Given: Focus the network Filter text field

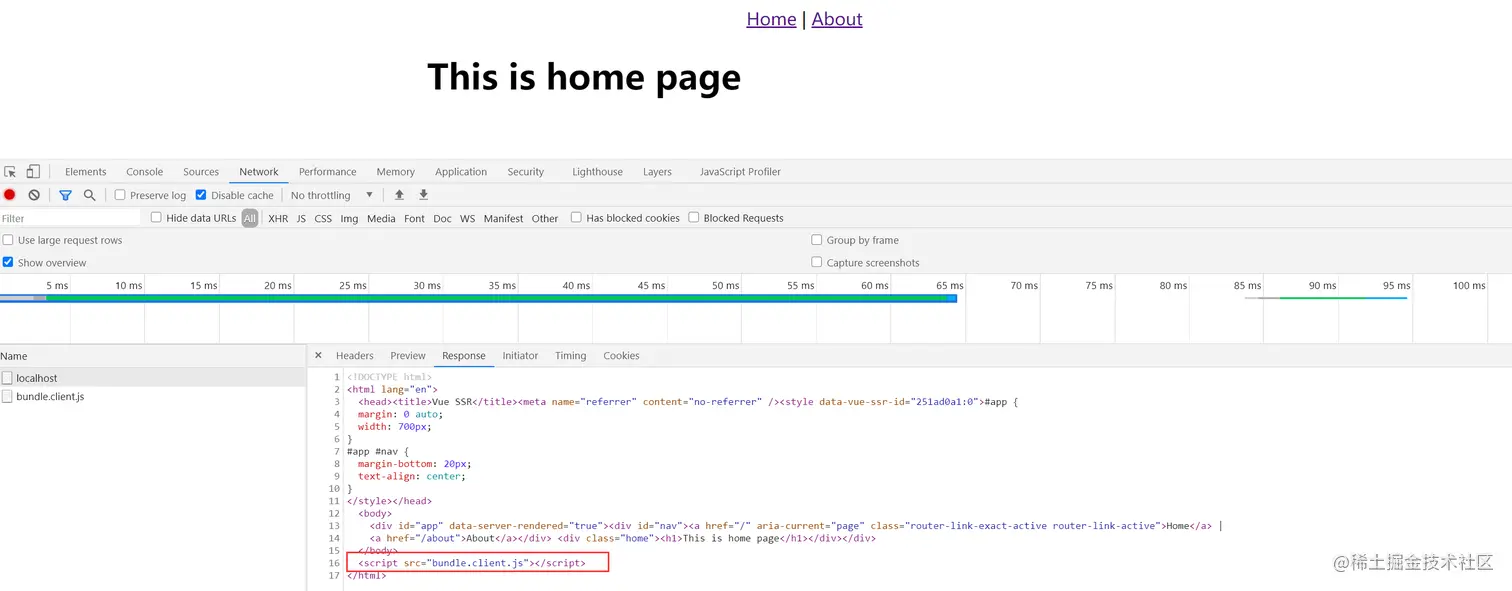Looking at the screenshot, I should coord(70,218).
